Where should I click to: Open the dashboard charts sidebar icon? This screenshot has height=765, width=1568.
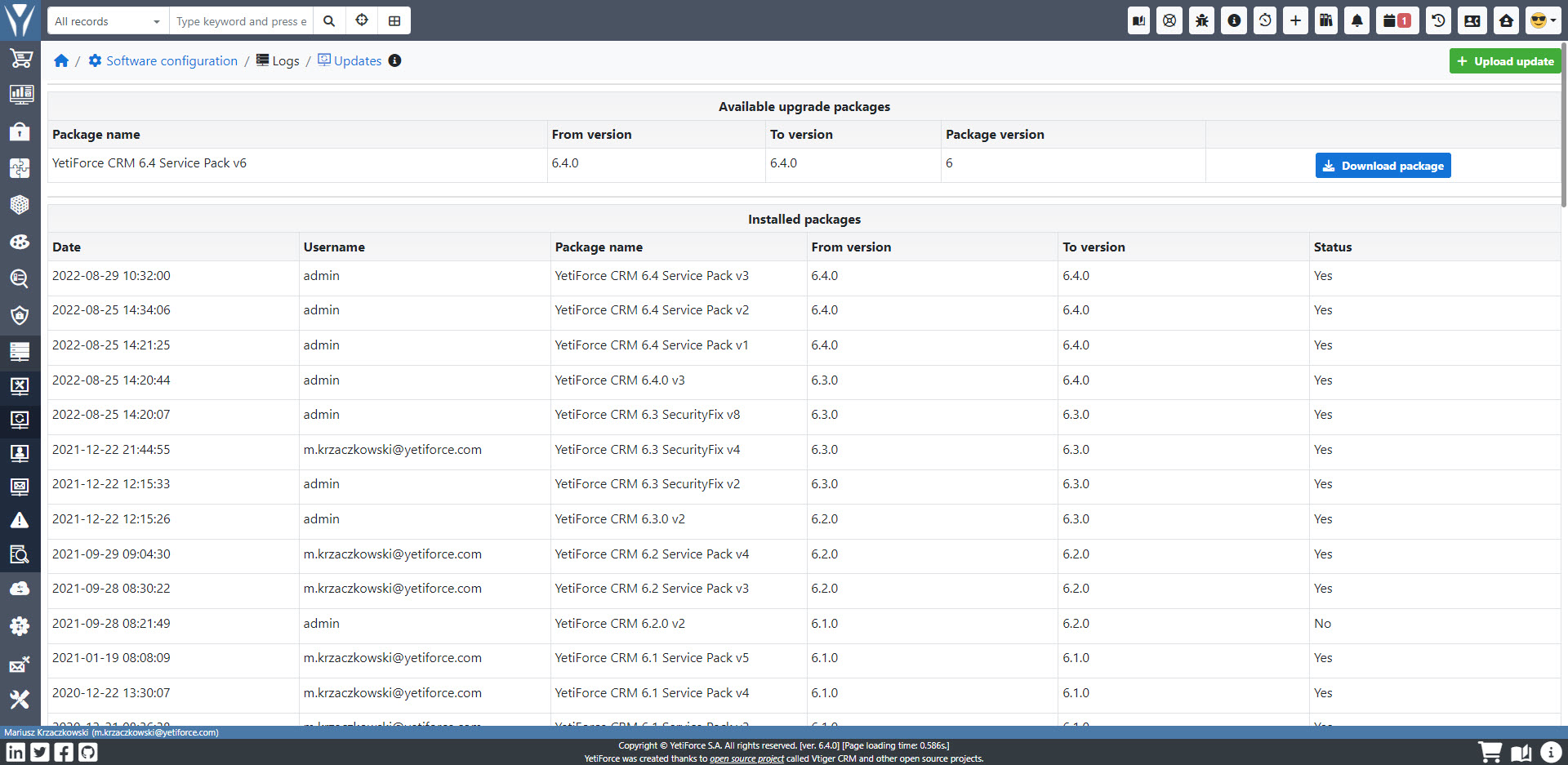tap(20, 95)
